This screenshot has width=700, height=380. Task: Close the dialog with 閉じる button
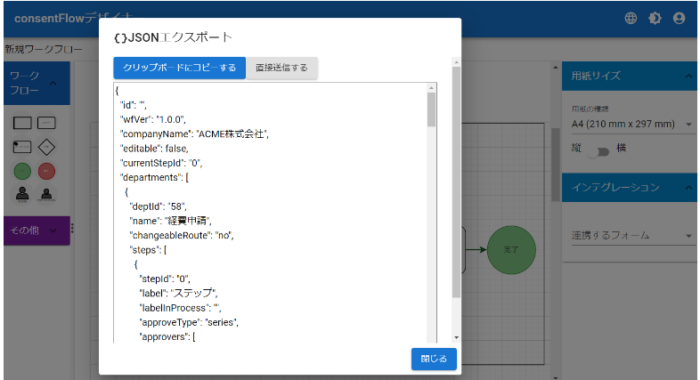coord(434,359)
